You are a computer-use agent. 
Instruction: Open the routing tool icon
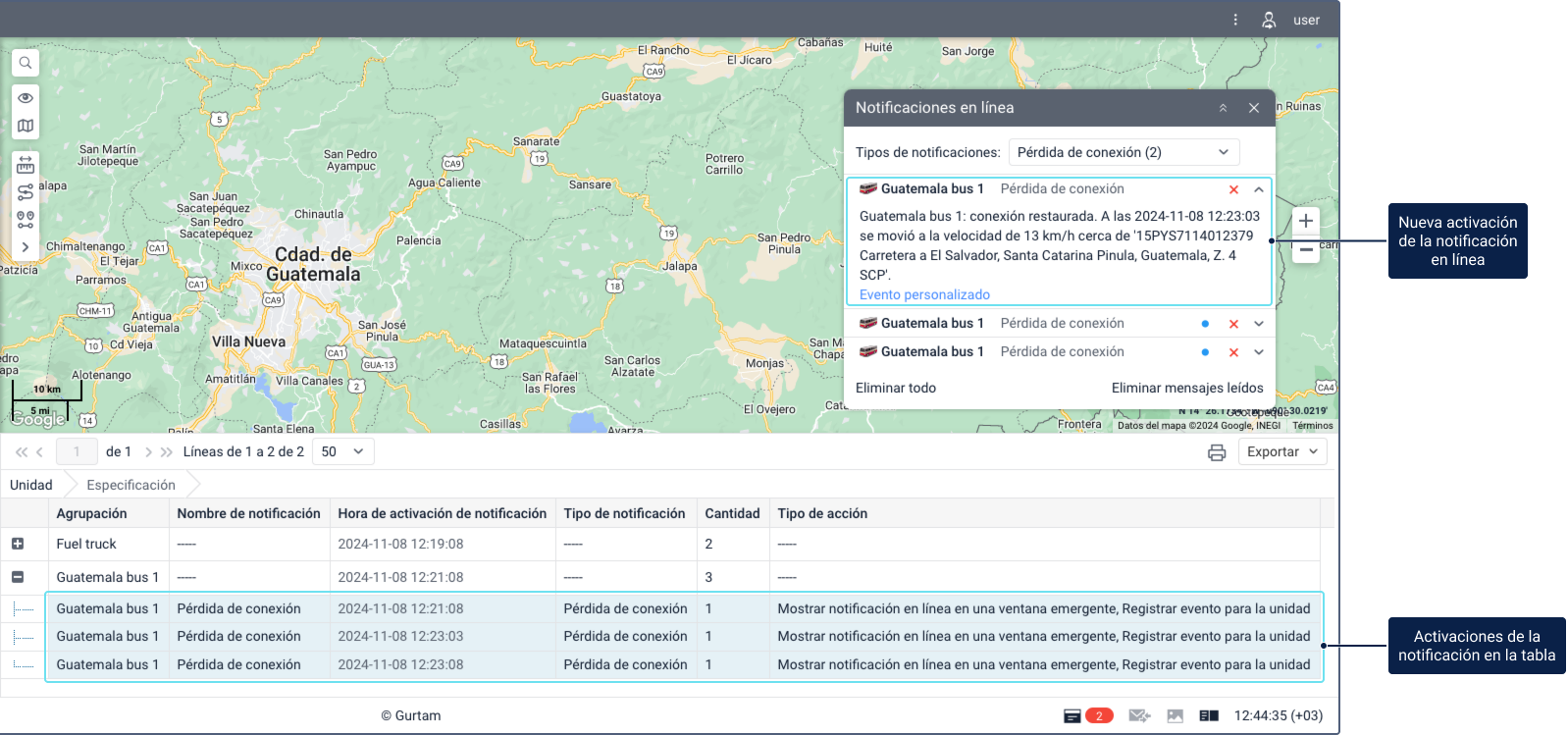[26, 192]
